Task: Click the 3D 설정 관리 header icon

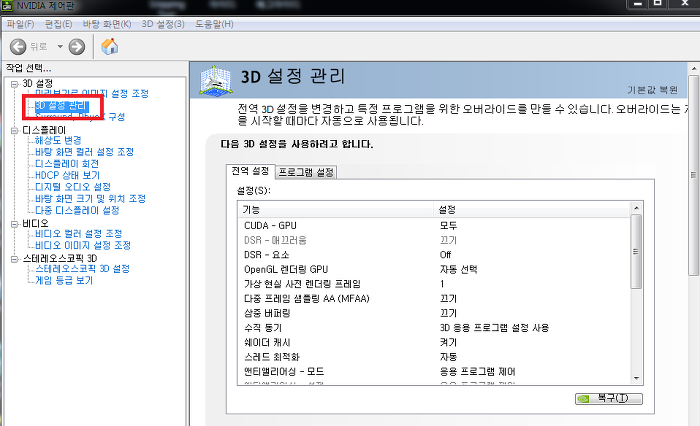Action: pyautogui.click(x=216, y=80)
